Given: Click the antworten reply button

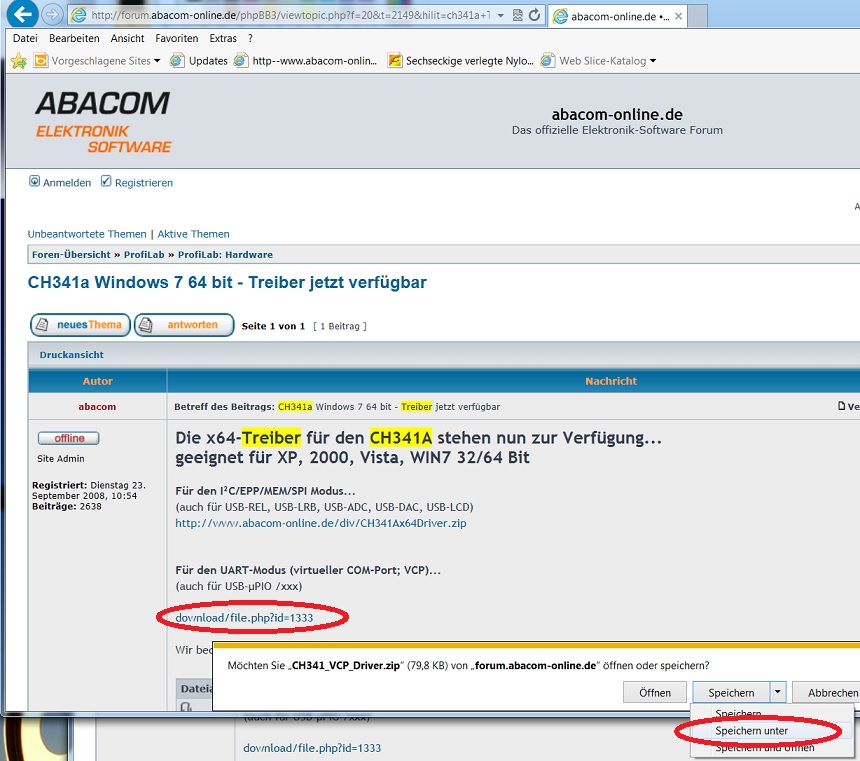Looking at the screenshot, I should (184, 325).
